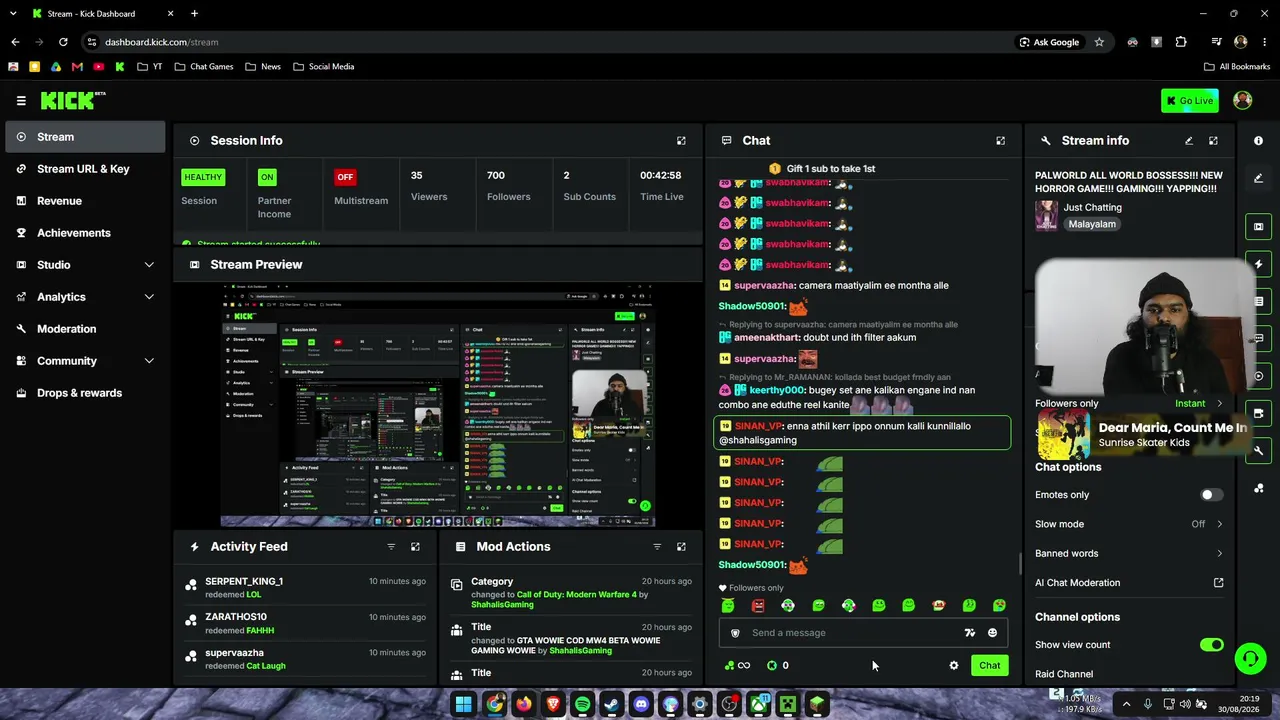
Task: Click the address bar URL
Action: coord(162,42)
